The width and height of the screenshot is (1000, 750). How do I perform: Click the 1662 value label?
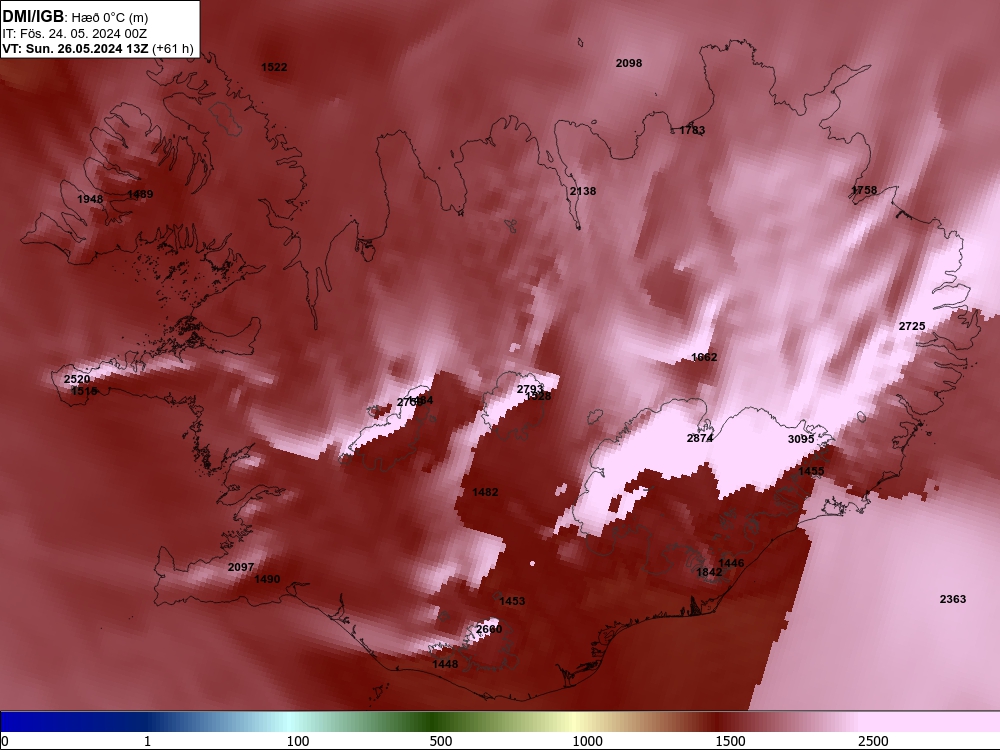click(x=704, y=357)
